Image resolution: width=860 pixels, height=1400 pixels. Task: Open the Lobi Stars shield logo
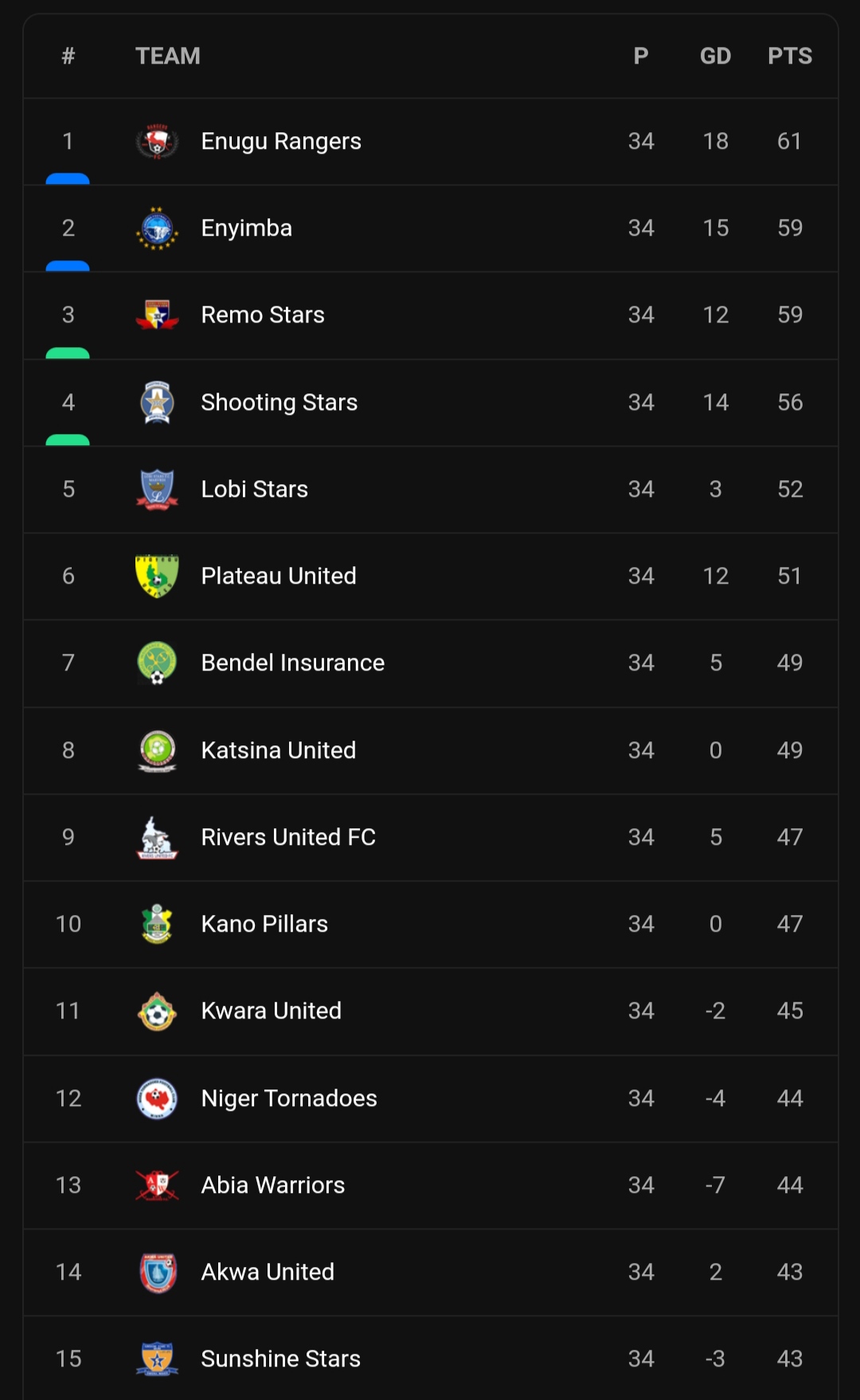(157, 489)
